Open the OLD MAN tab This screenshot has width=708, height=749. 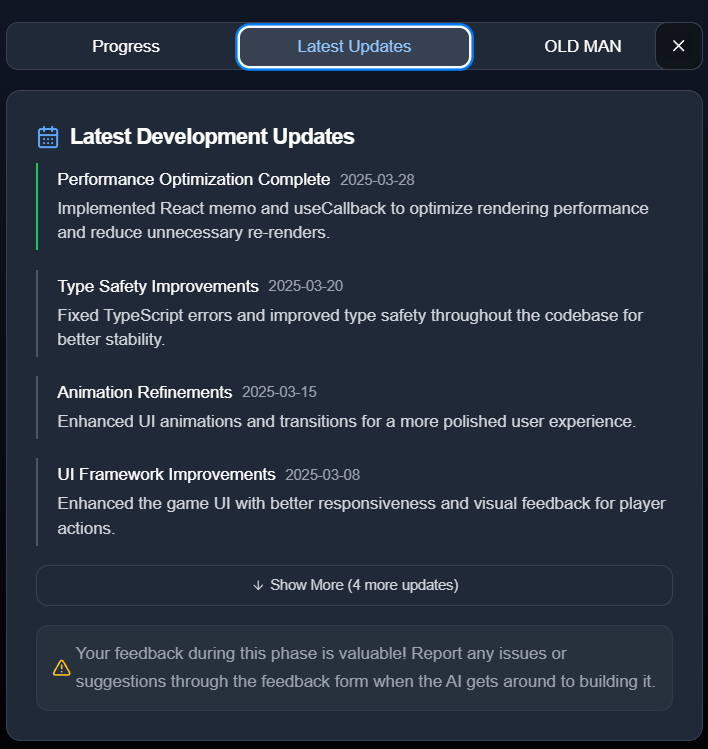click(x=582, y=46)
